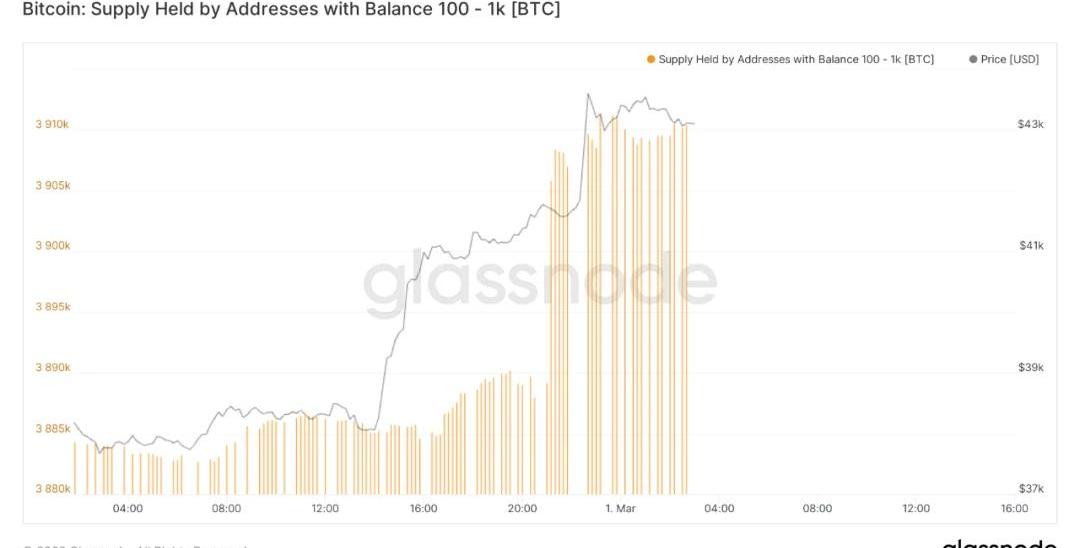The height and width of the screenshot is (548, 1080).
Task: Click the 3 885k left axis label
Action: pyautogui.click(x=52, y=429)
